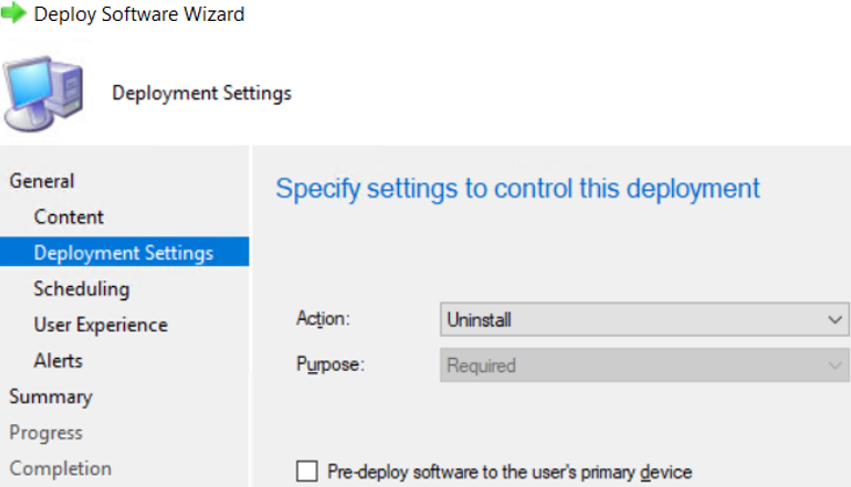Click the green arrow wizard icon
The width and height of the screenshot is (851, 487).
(x=14, y=12)
